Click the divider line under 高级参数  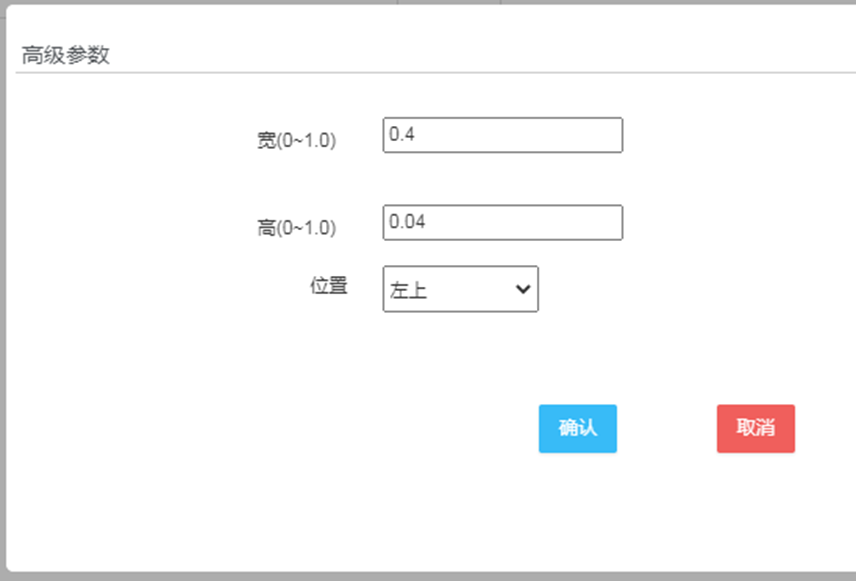(x=430, y=72)
